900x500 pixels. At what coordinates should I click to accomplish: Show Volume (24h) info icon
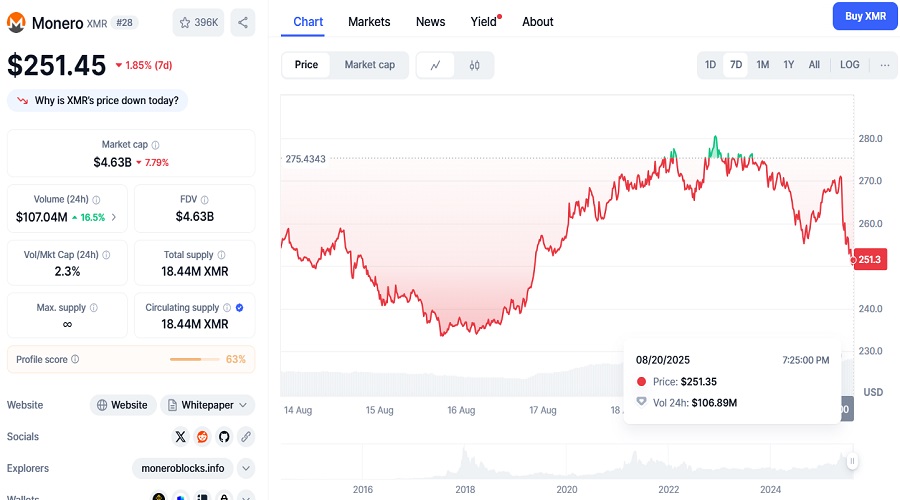(96, 200)
